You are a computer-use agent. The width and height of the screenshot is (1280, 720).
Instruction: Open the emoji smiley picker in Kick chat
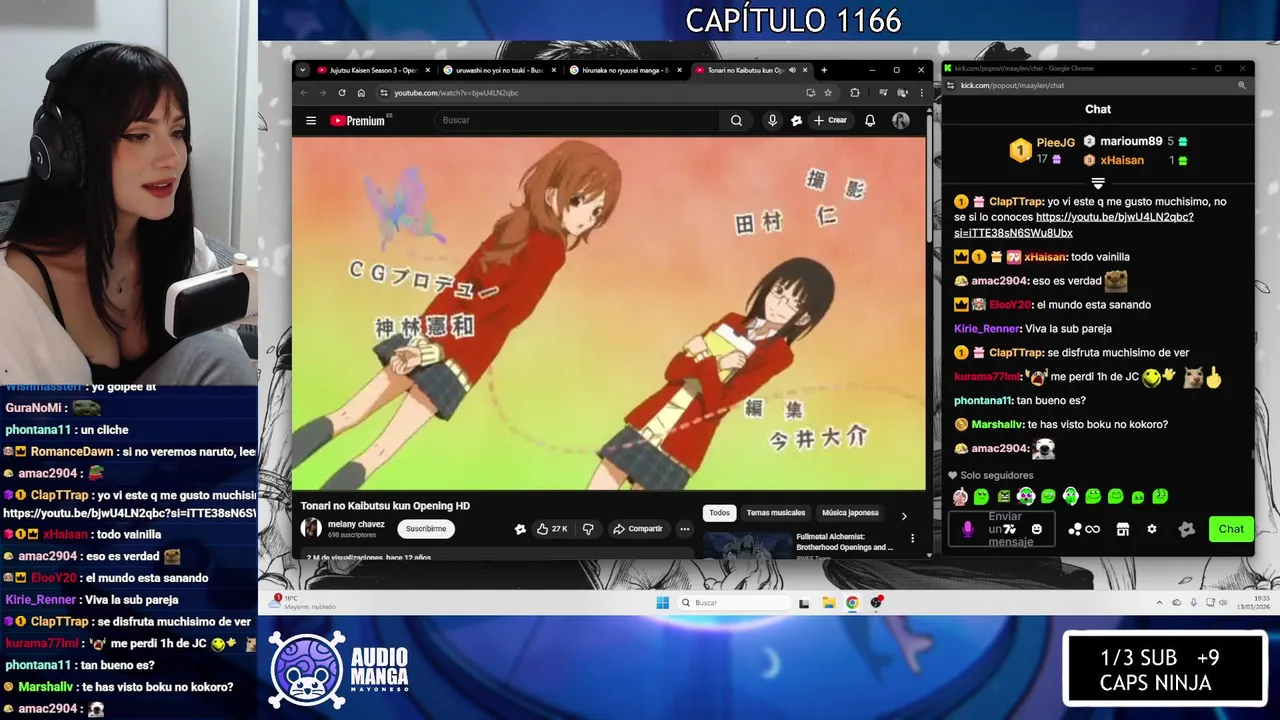pyautogui.click(x=1037, y=529)
